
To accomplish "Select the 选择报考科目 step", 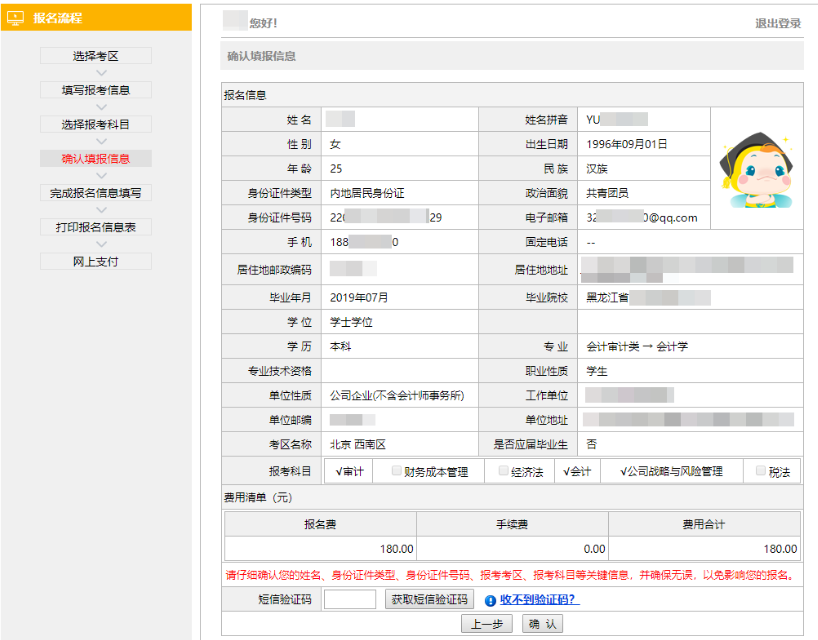I will pyautogui.click(x=96, y=124).
